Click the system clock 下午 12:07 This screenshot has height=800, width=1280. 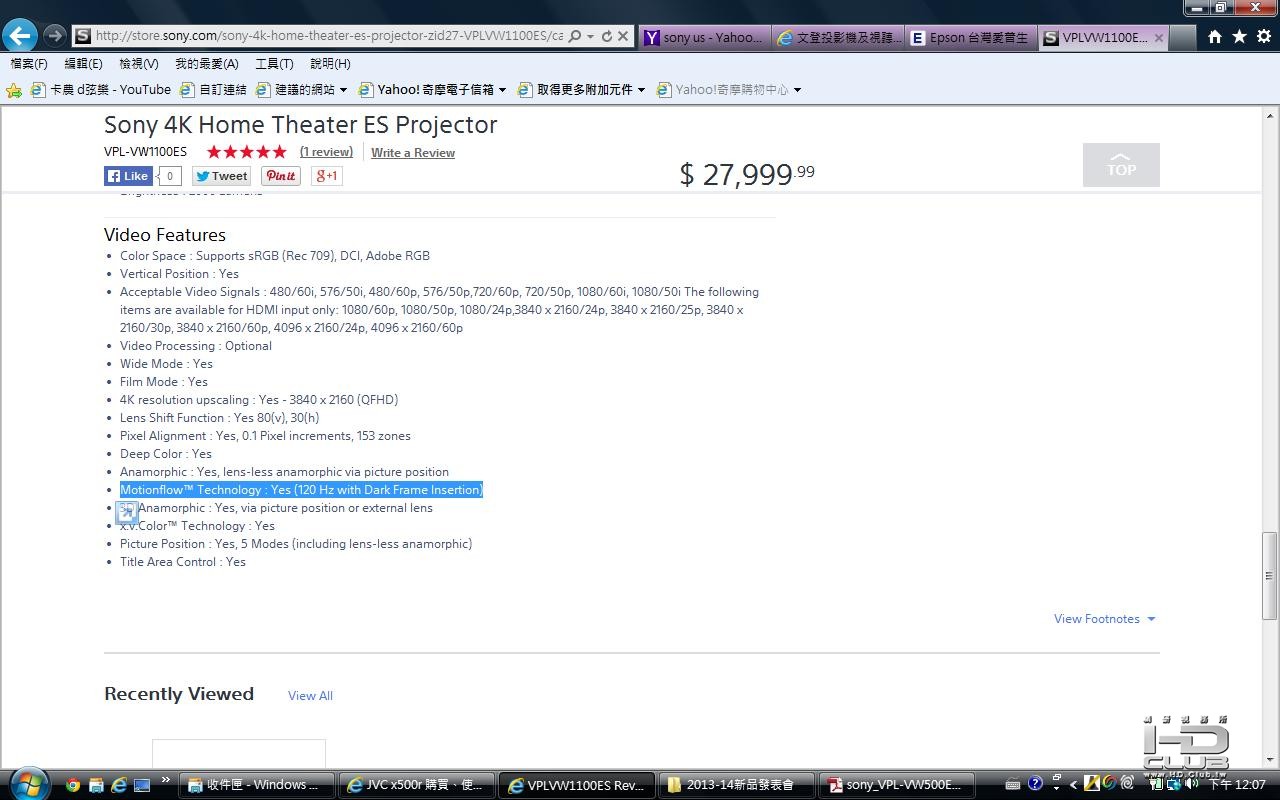[x=1238, y=785]
